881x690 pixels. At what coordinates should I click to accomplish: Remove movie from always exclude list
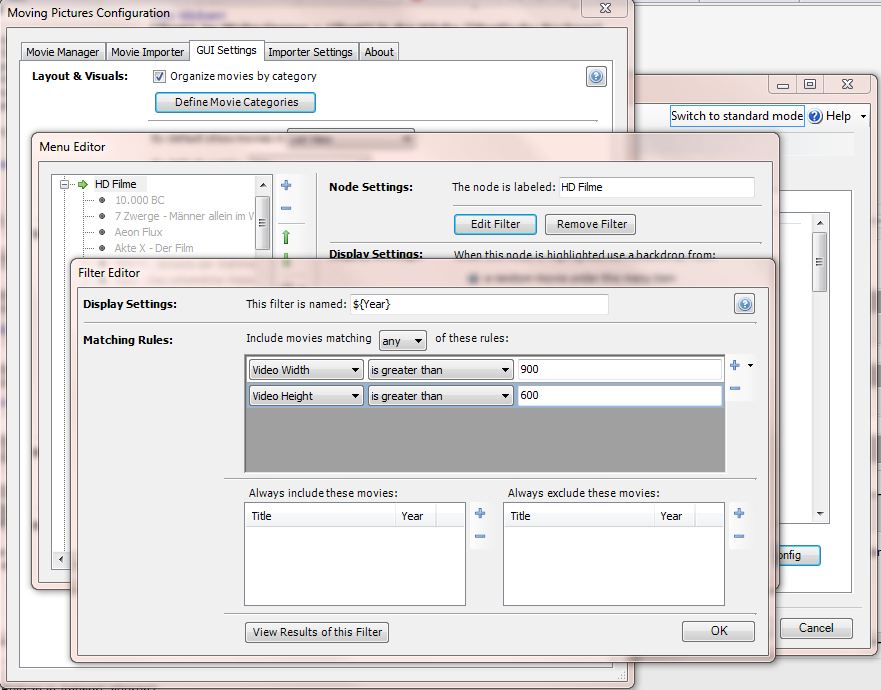pos(739,536)
